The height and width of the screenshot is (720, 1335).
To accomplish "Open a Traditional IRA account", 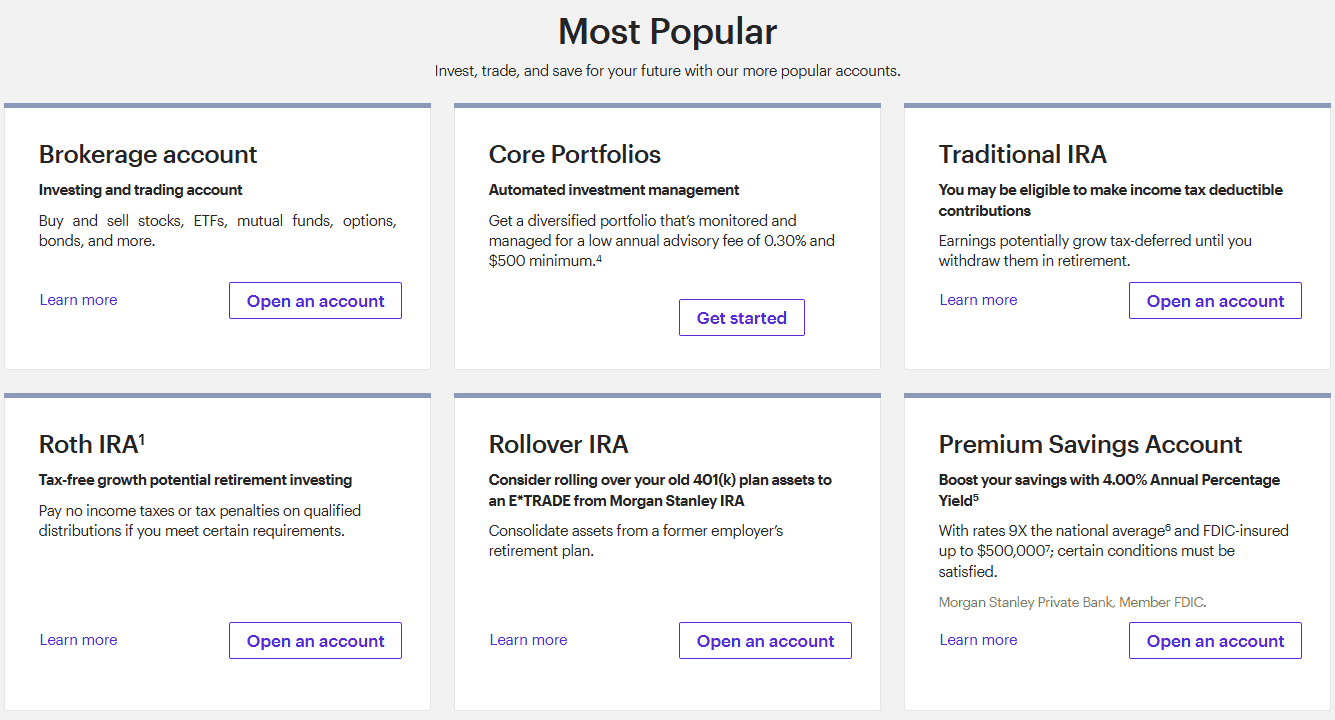I will pos(1215,300).
